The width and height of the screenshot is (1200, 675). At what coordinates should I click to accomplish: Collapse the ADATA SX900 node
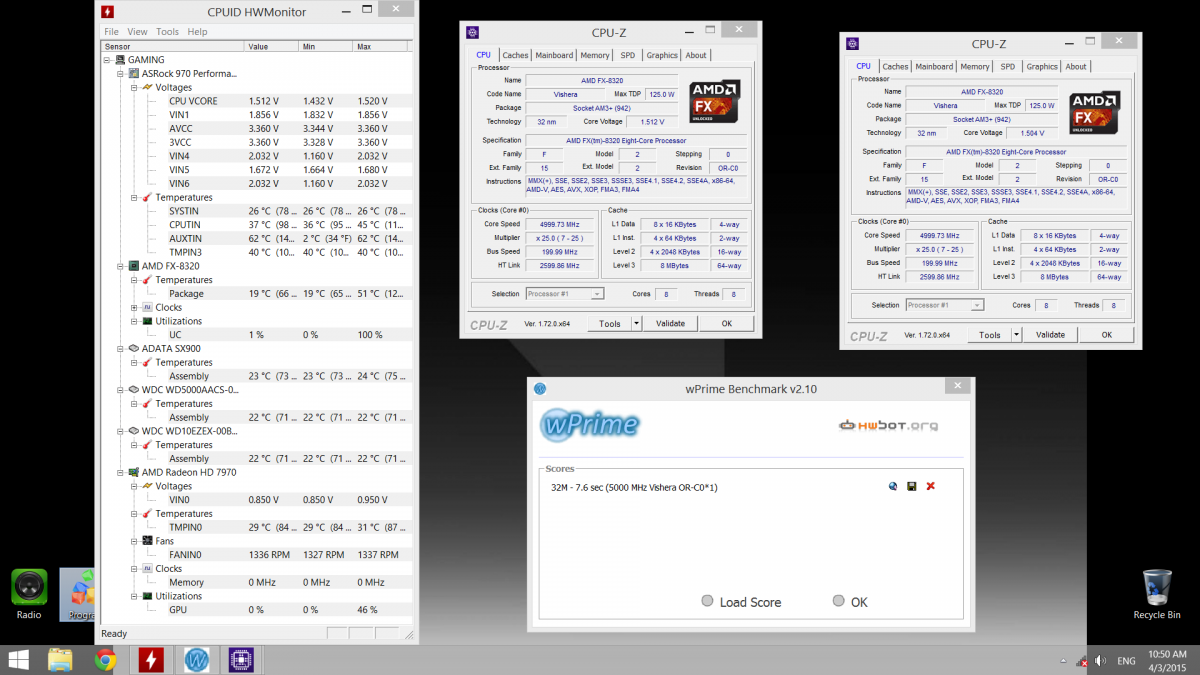tap(121, 349)
